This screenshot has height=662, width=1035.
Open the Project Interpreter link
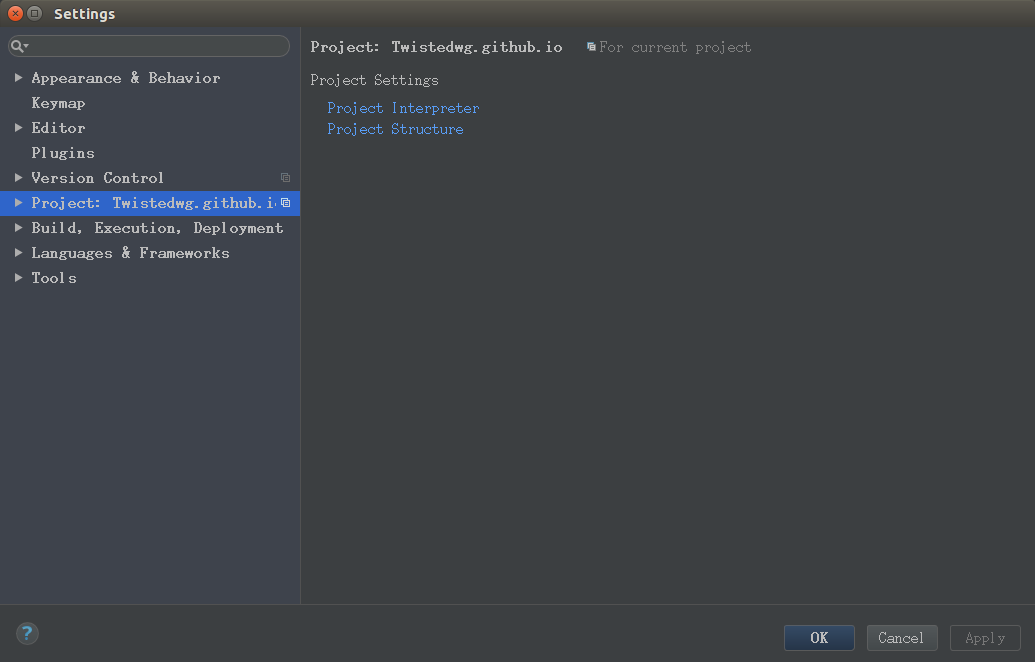pos(403,108)
